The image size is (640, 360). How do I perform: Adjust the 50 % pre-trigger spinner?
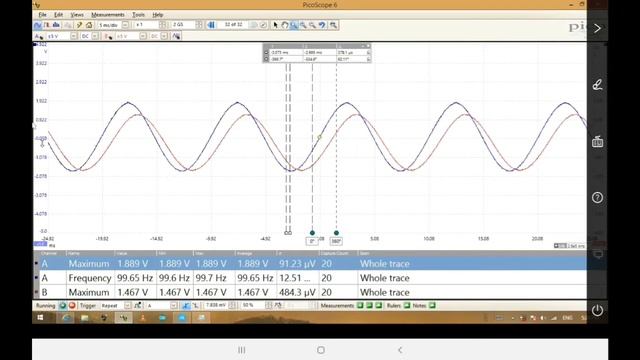[269, 305]
